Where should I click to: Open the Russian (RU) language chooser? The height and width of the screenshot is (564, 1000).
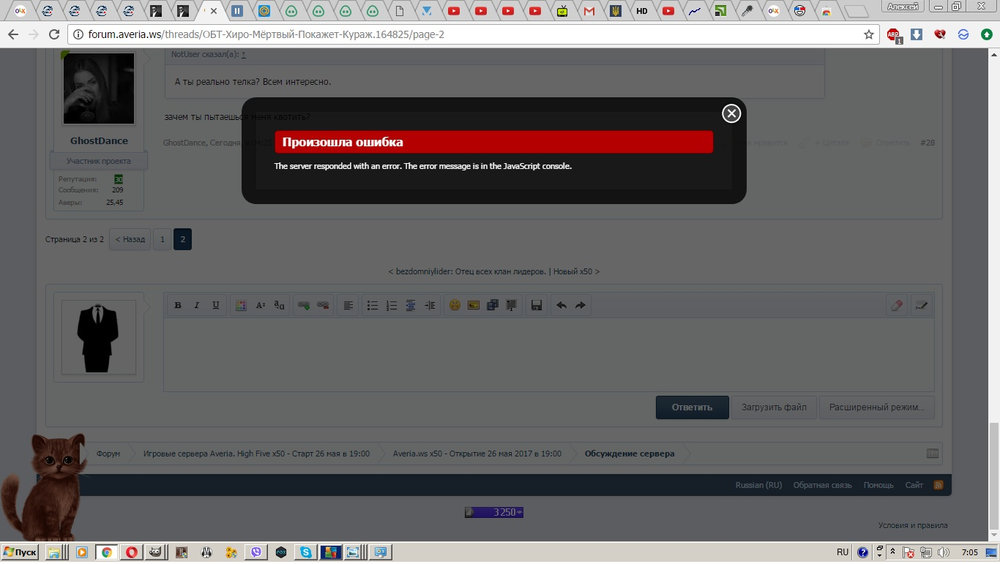(758, 485)
